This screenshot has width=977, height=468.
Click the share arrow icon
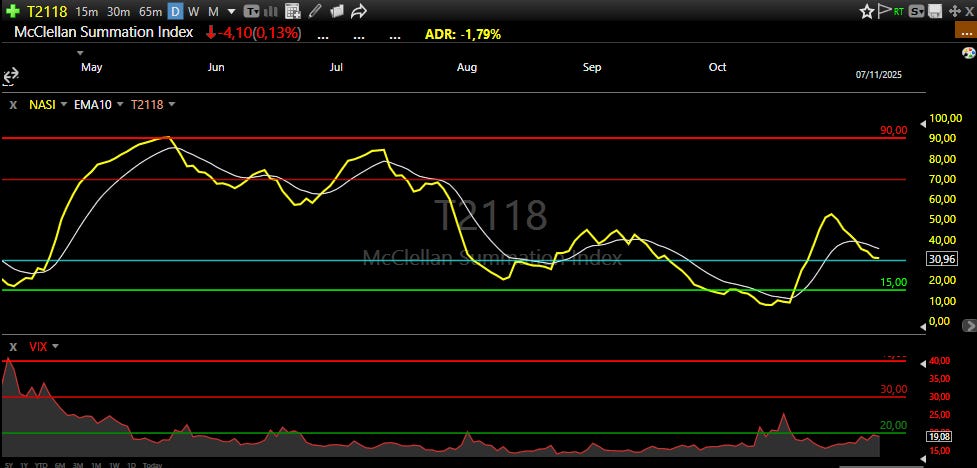pos(359,11)
